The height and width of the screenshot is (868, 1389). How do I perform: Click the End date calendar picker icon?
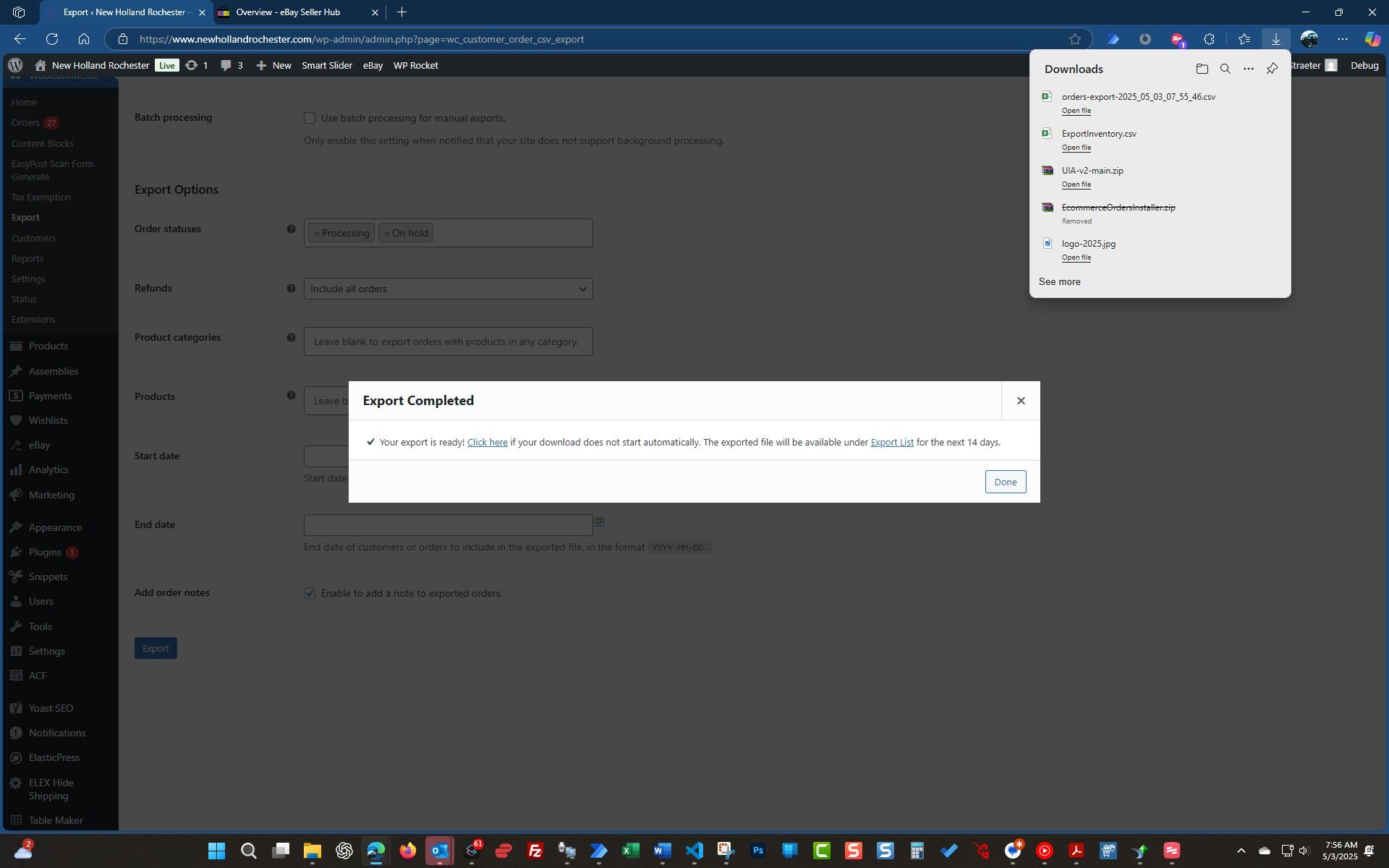tap(599, 522)
